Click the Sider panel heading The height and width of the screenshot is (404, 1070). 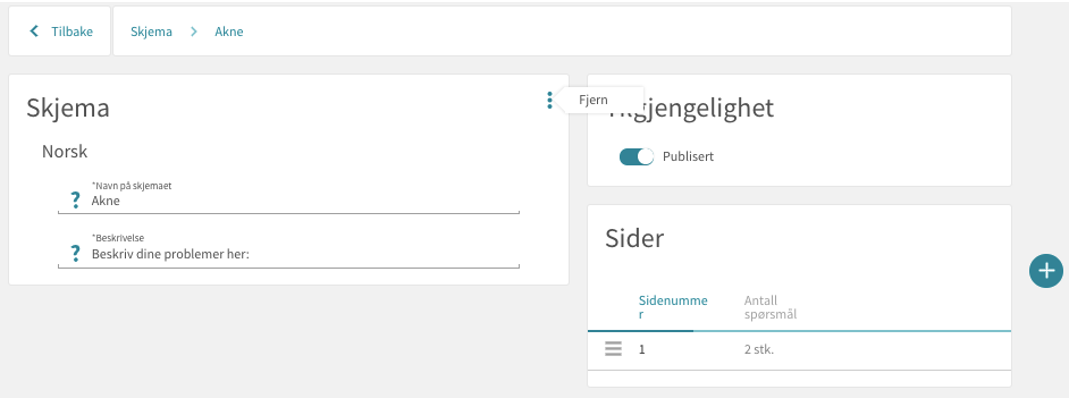635,238
